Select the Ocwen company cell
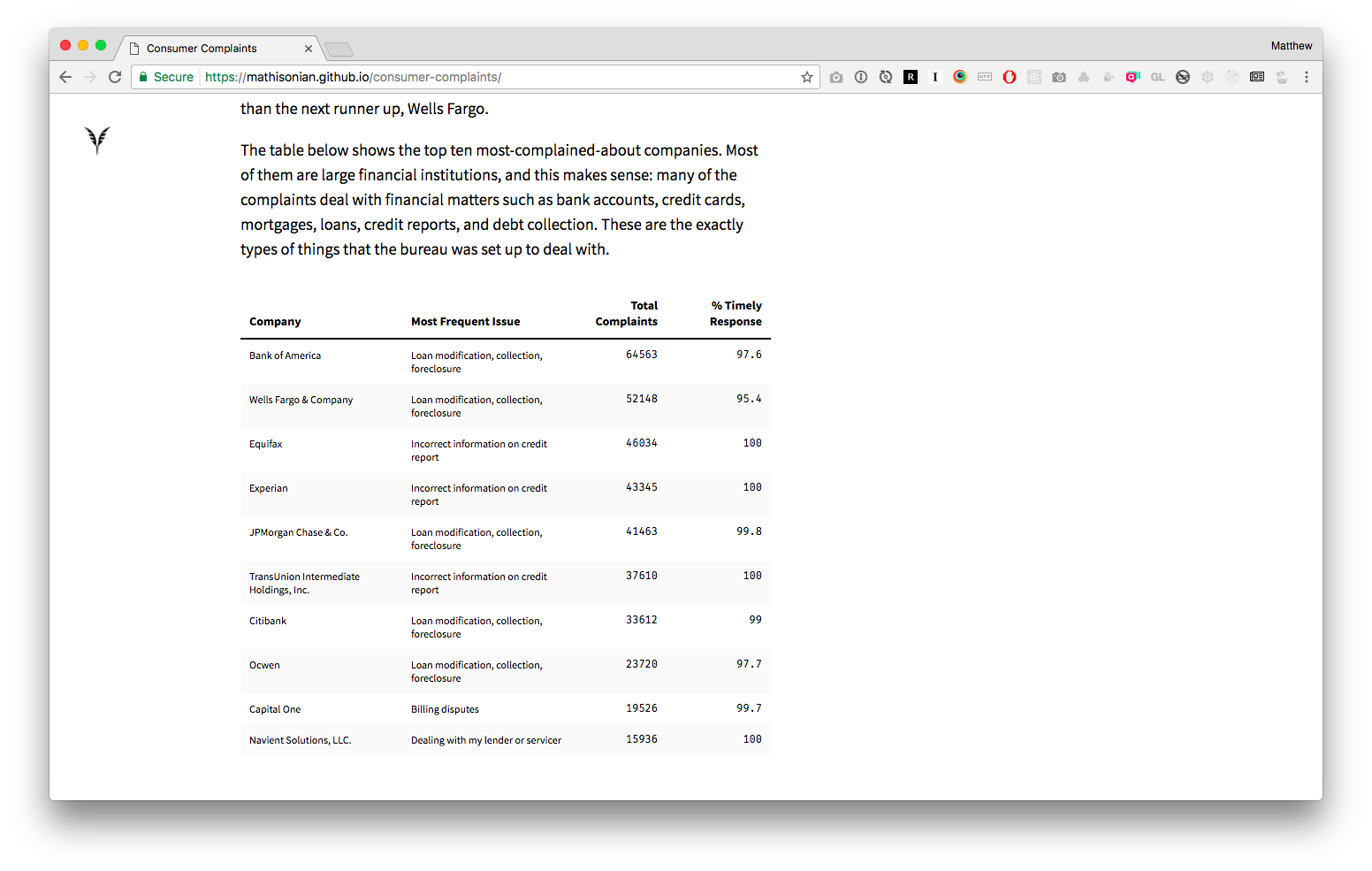The image size is (1372, 871). pyautogui.click(x=264, y=665)
